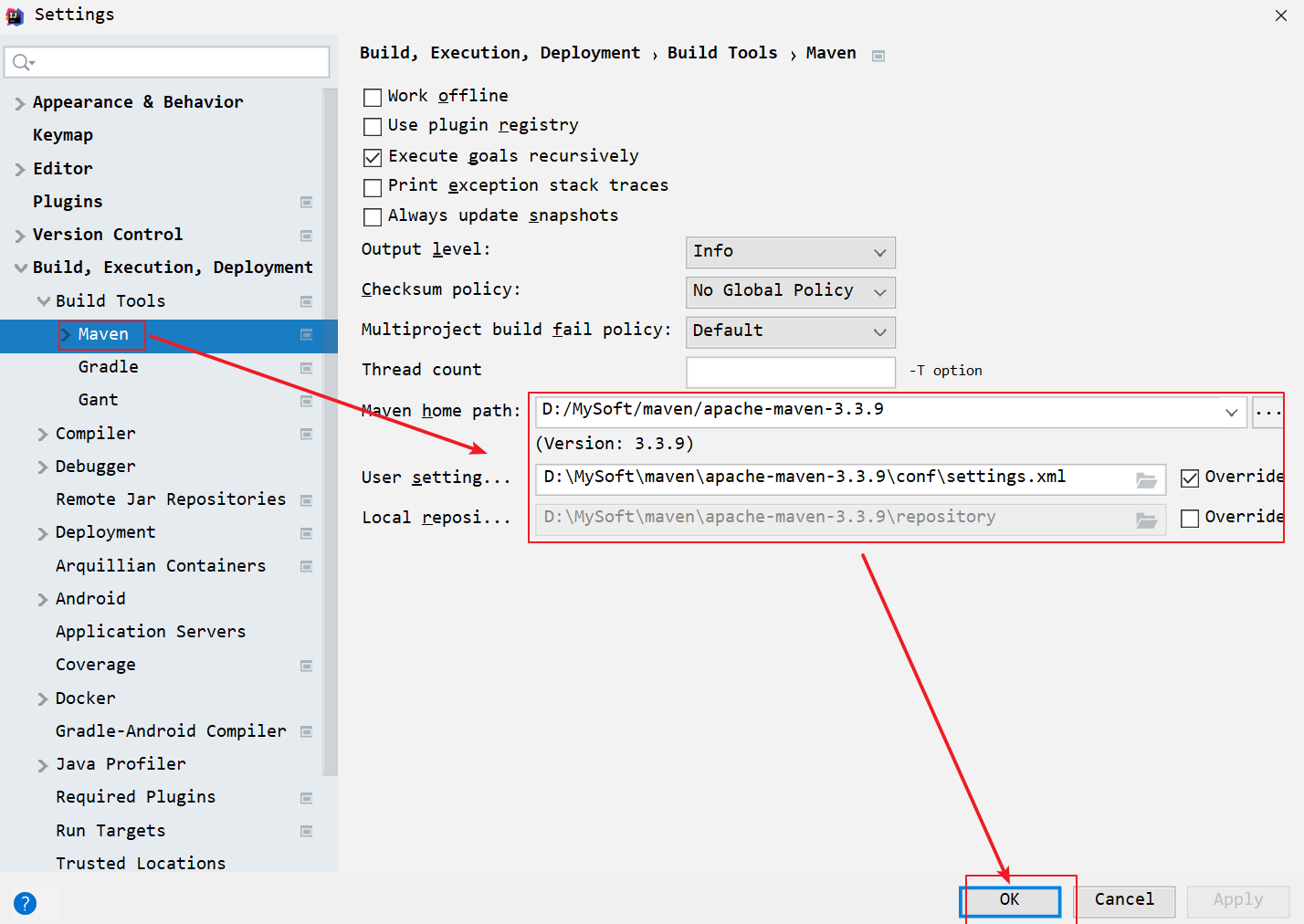1304x924 pixels.
Task: Click the Thread count input field
Action: coord(791,372)
